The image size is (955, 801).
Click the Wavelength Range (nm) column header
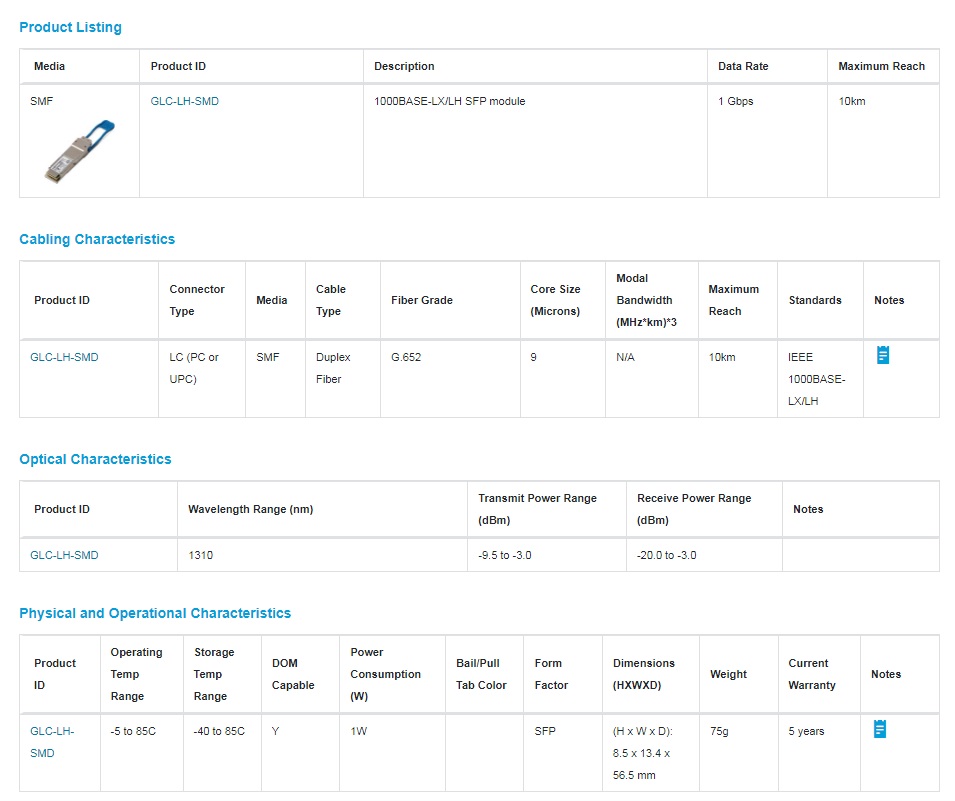point(250,509)
